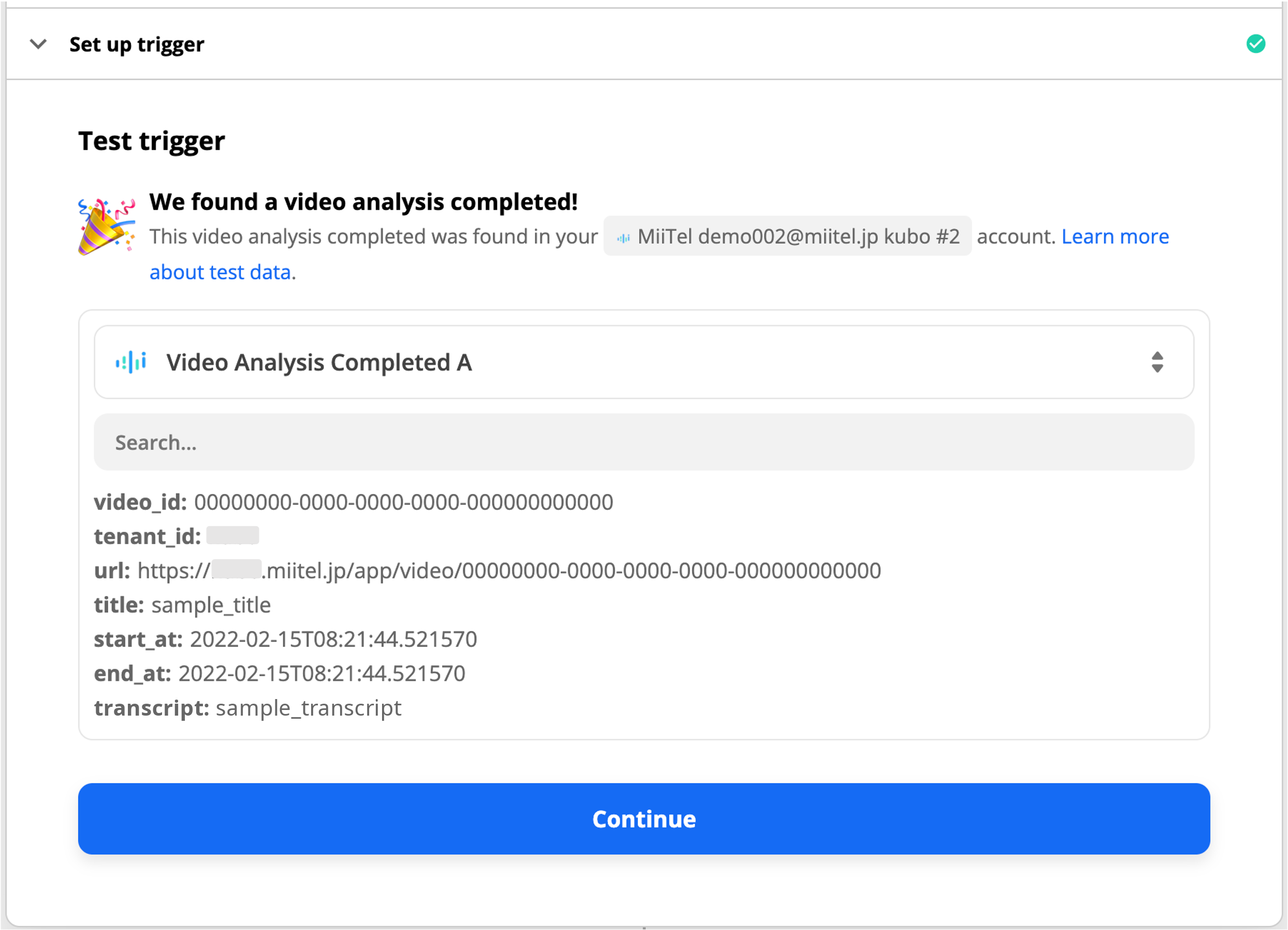
Task: Click the MiiTel icon beside Video Analysis Completed
Action: (130, 362)
